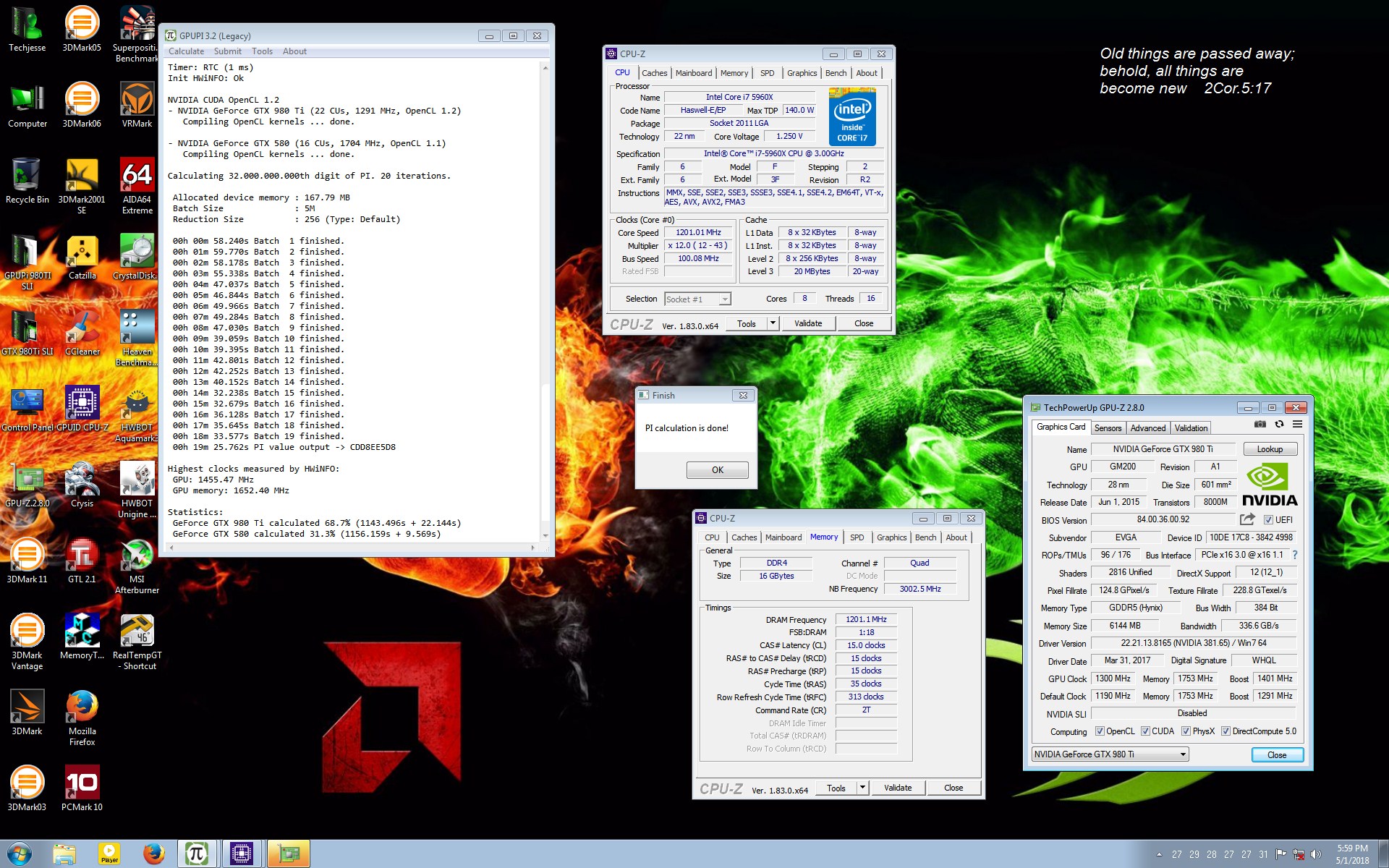Image resolution: width=1389 pixels, height=868 pixels.
Task: Click OK in Finish dialog
Action: 717,470
